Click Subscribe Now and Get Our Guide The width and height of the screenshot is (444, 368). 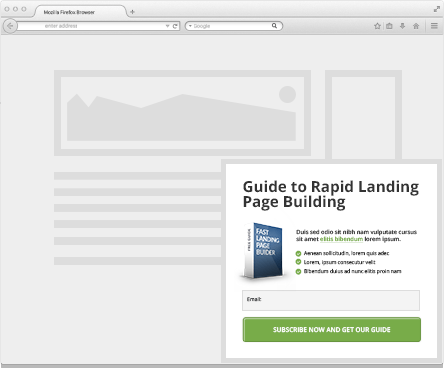pos(332,330)
